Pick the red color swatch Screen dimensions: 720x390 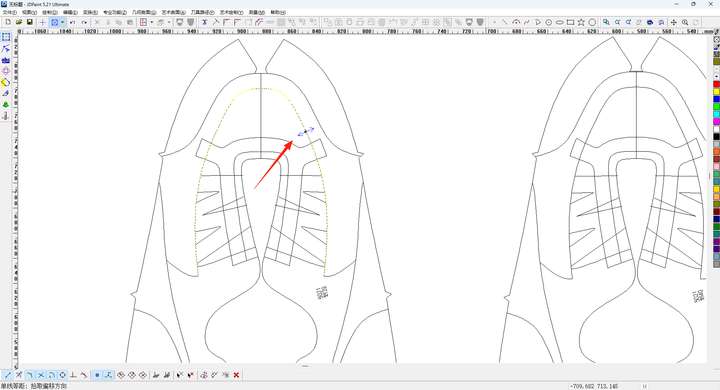point(716,84)
